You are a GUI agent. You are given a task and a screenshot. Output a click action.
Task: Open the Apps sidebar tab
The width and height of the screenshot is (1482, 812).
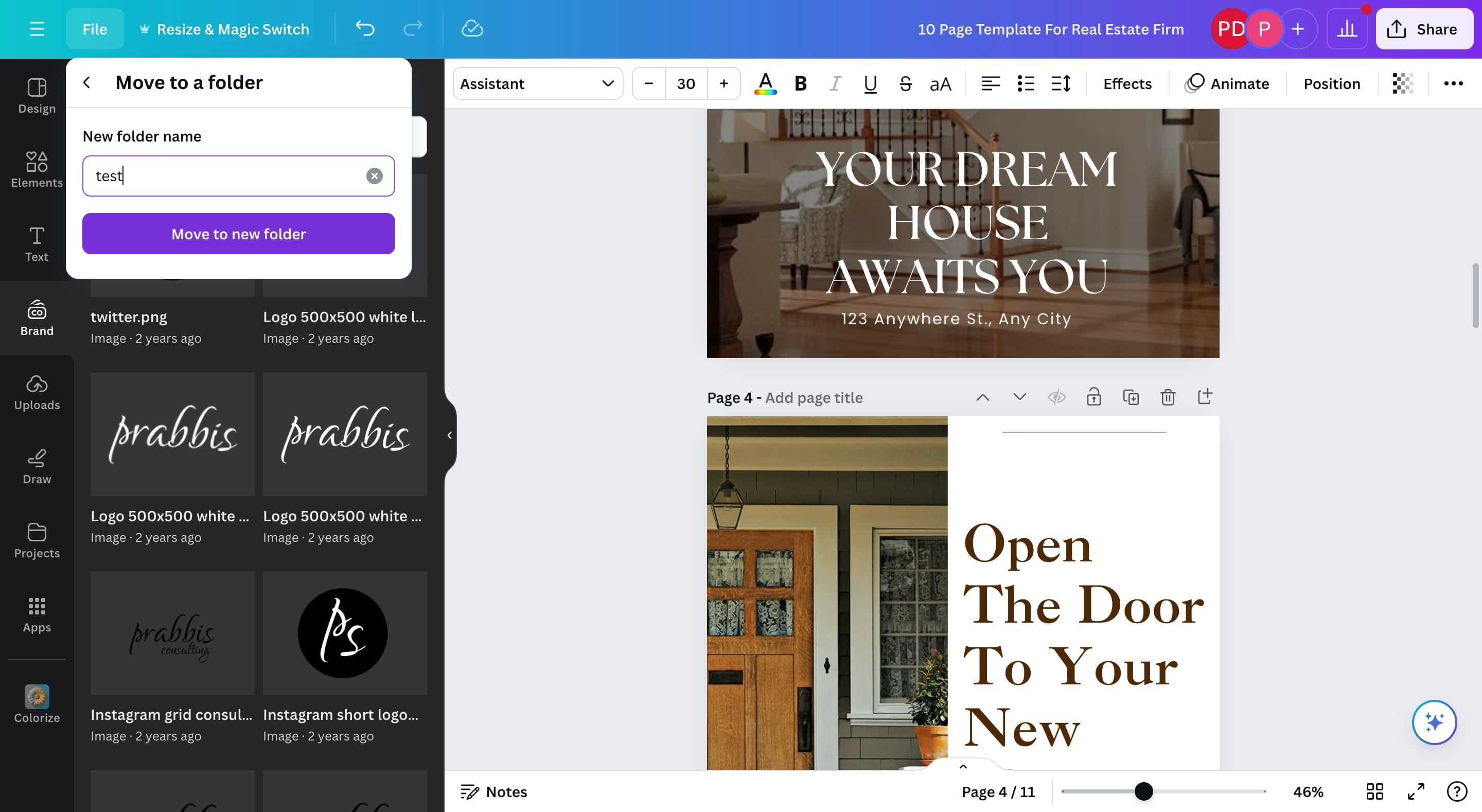tap(37, 615)
